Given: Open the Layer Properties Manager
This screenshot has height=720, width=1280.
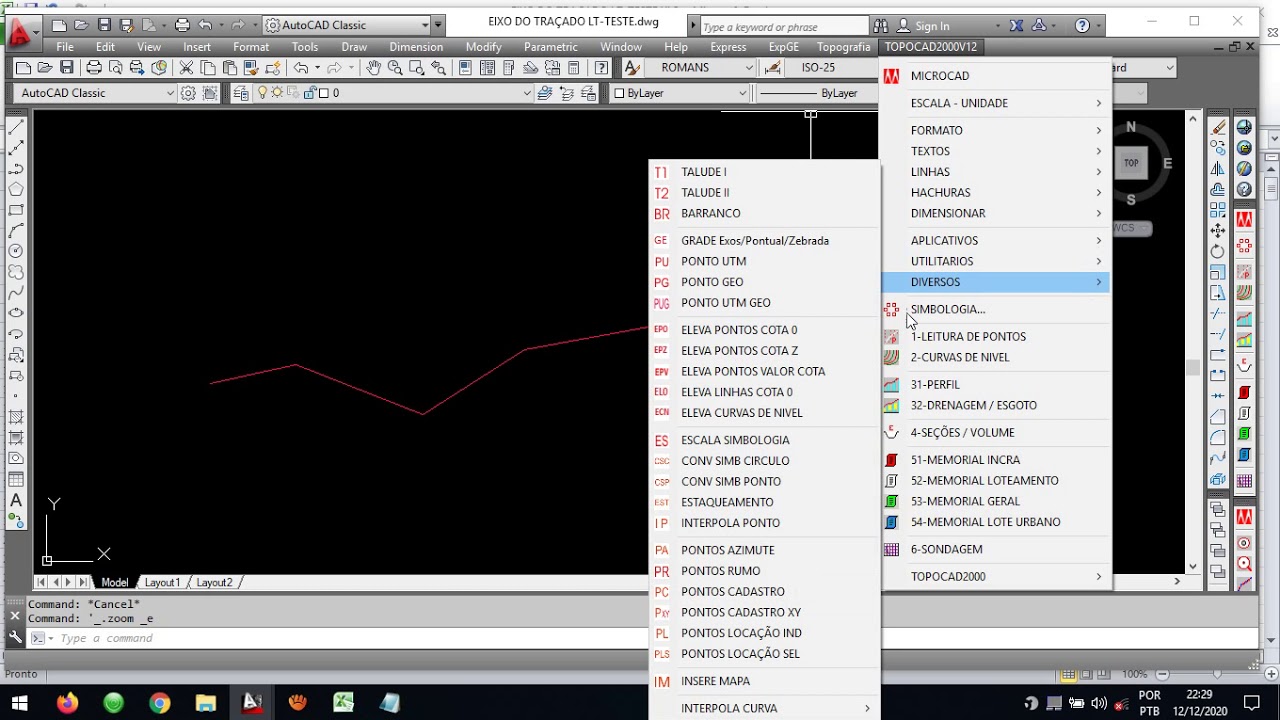Looking at the screenshot, I should pos(241,93).
